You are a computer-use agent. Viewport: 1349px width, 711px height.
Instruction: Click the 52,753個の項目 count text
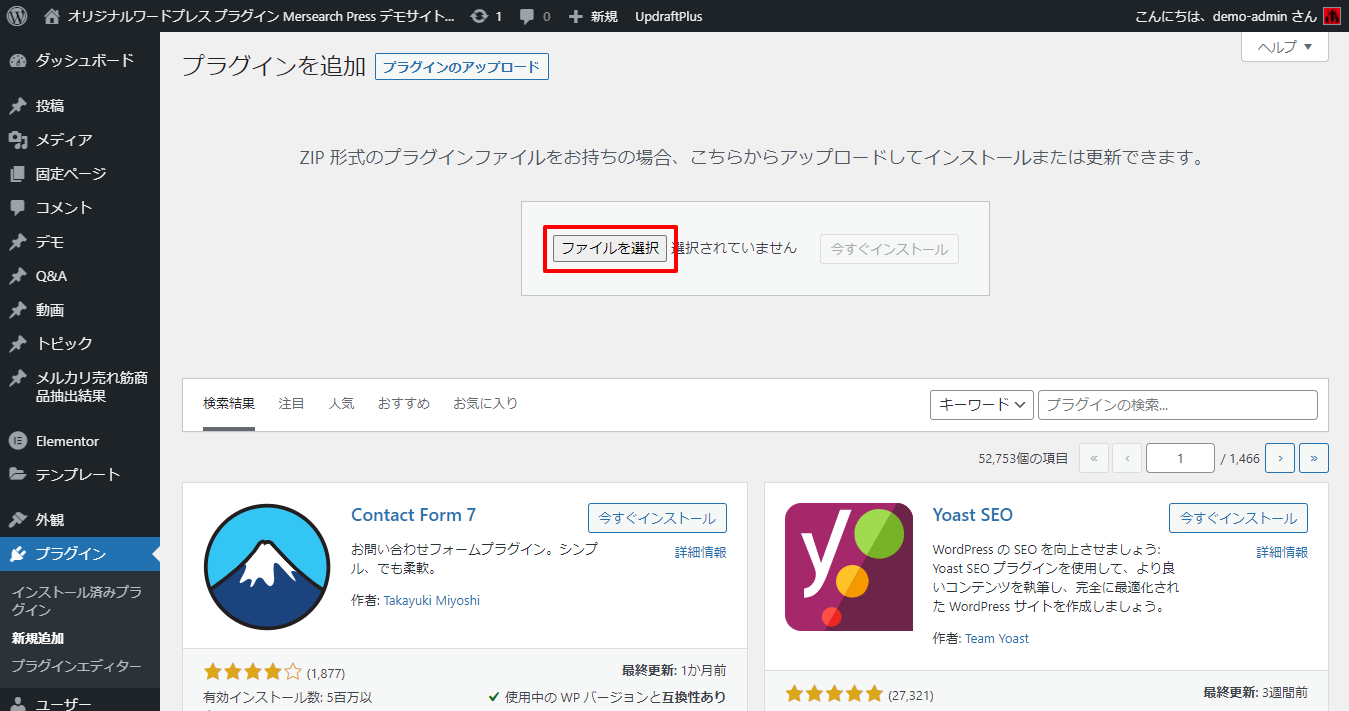point(1023,459)
